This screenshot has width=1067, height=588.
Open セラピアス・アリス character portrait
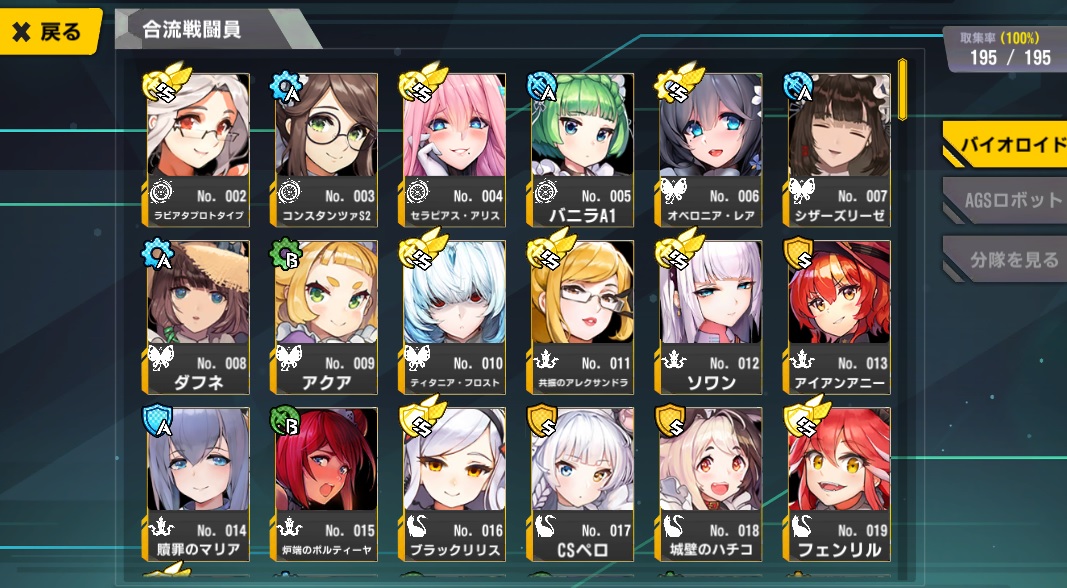click(455, 150)
